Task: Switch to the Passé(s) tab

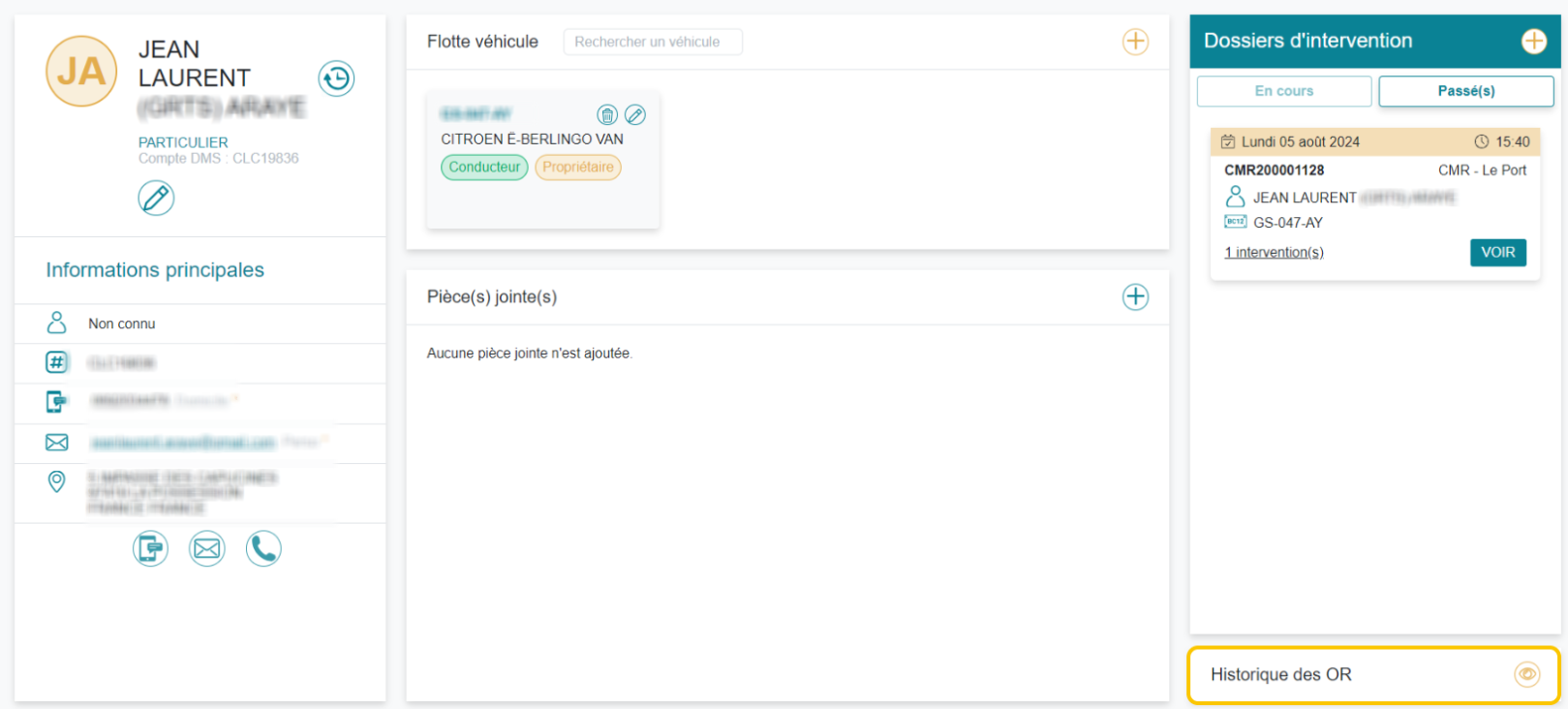Action: (x=1466, y=91)
